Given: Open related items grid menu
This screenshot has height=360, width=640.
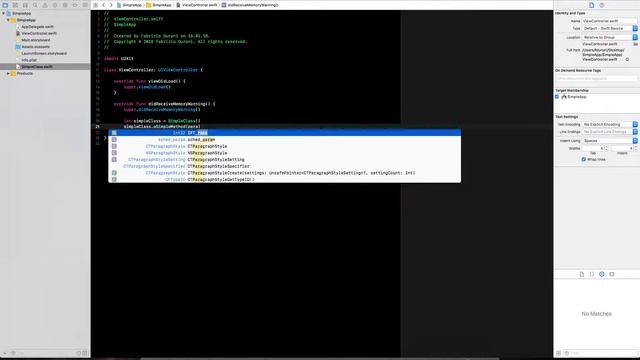Looking at the screenshot, I should click(x=96, y=5).
